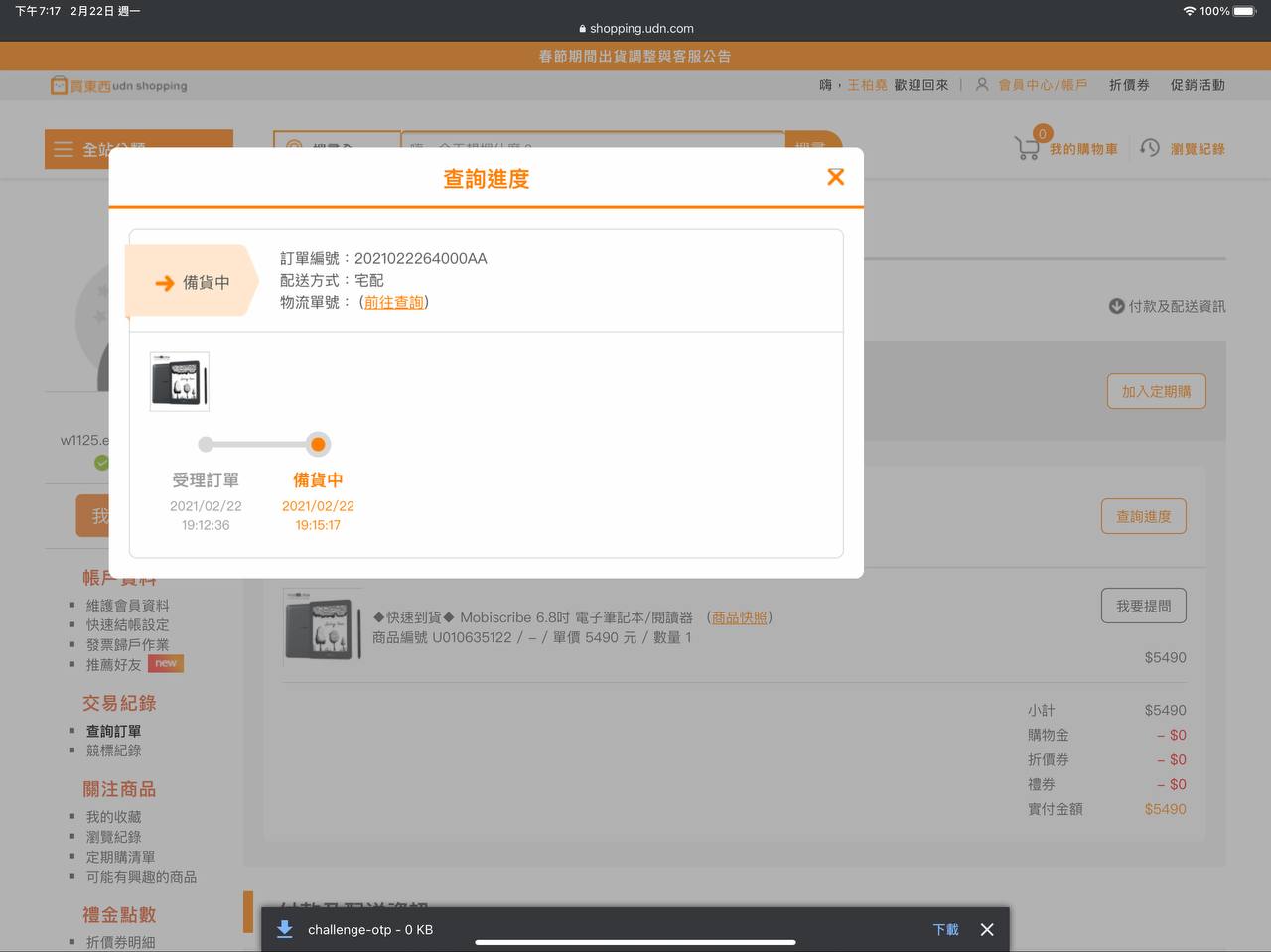Dismiss the download bar with its X
The image size is (1271, 952).
tap(986, 929)
